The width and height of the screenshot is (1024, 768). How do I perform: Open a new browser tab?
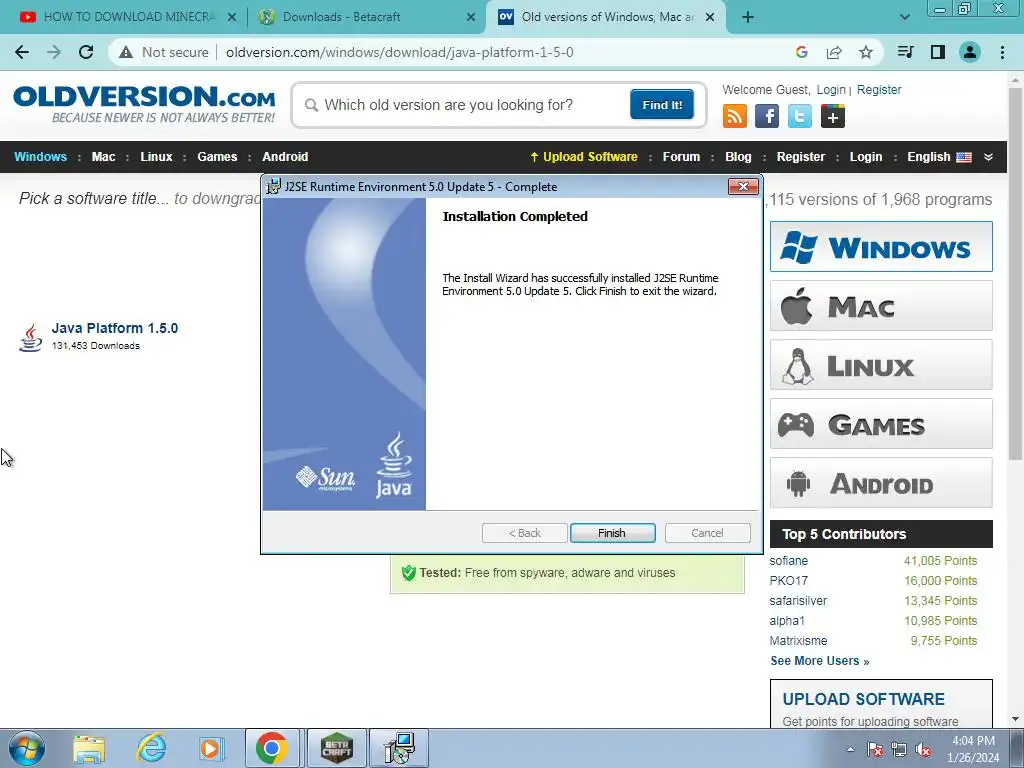(x=748, y=17)
